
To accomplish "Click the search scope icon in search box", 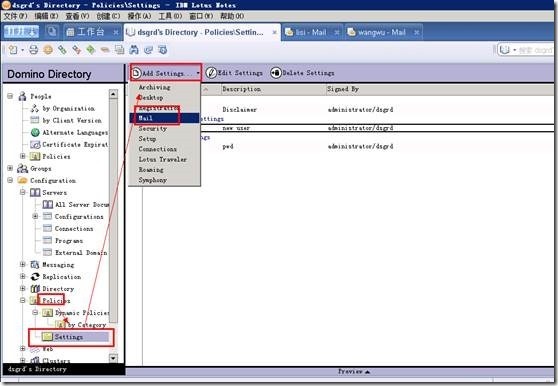I will coord(505,50).
